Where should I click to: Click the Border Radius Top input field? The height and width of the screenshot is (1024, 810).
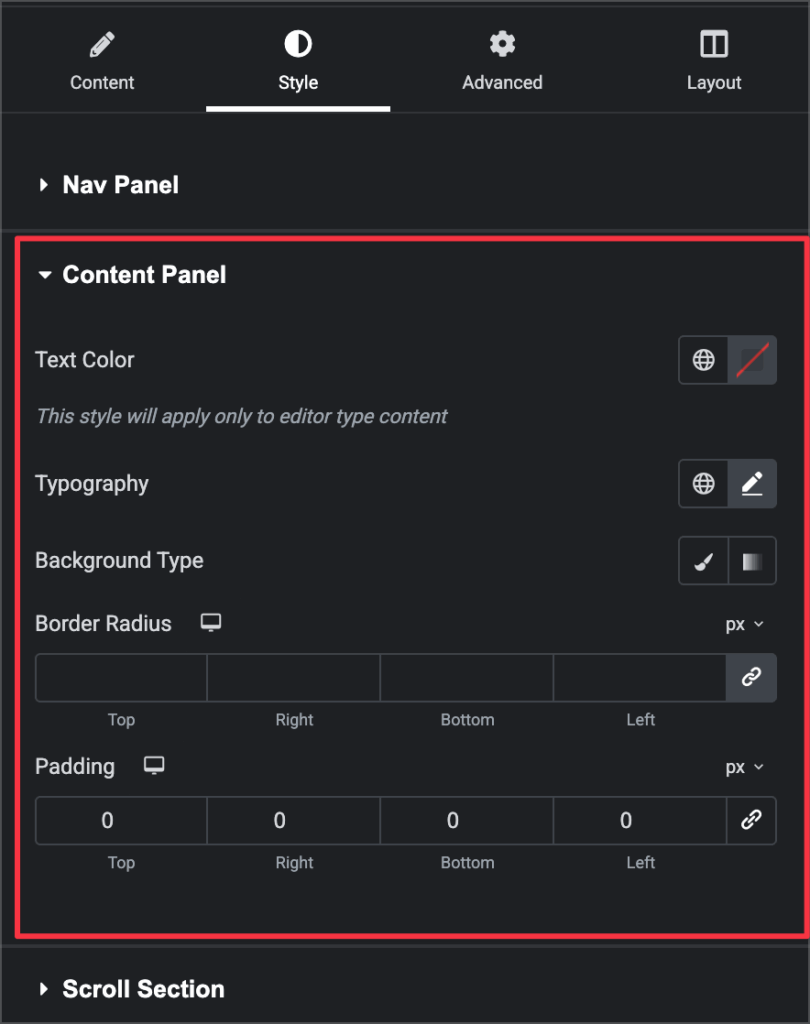121,678
